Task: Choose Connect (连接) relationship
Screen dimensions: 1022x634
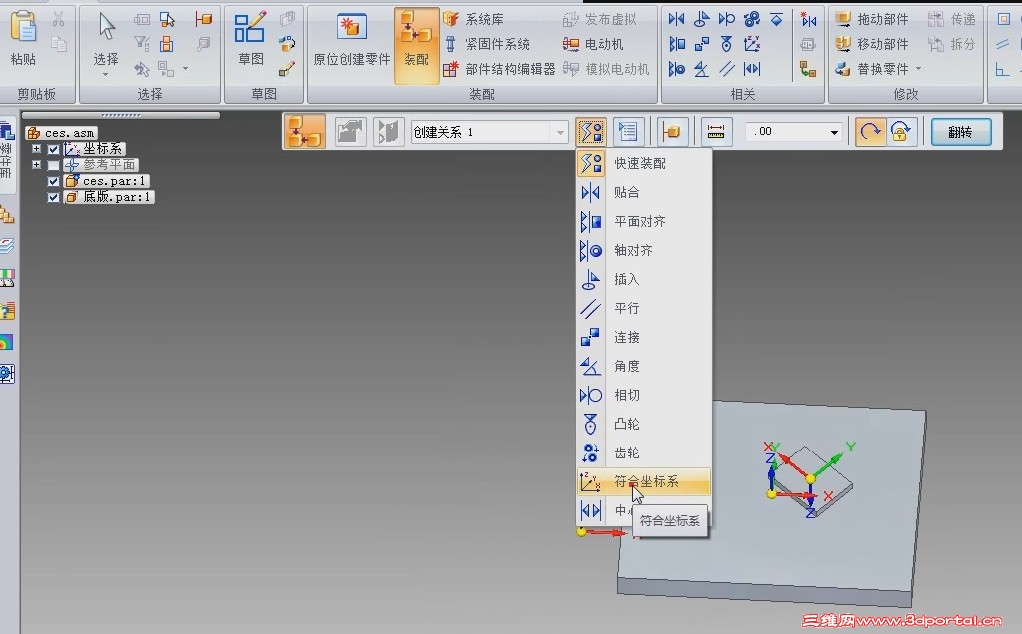Action: pyautogui.click(x=643, y=338)
